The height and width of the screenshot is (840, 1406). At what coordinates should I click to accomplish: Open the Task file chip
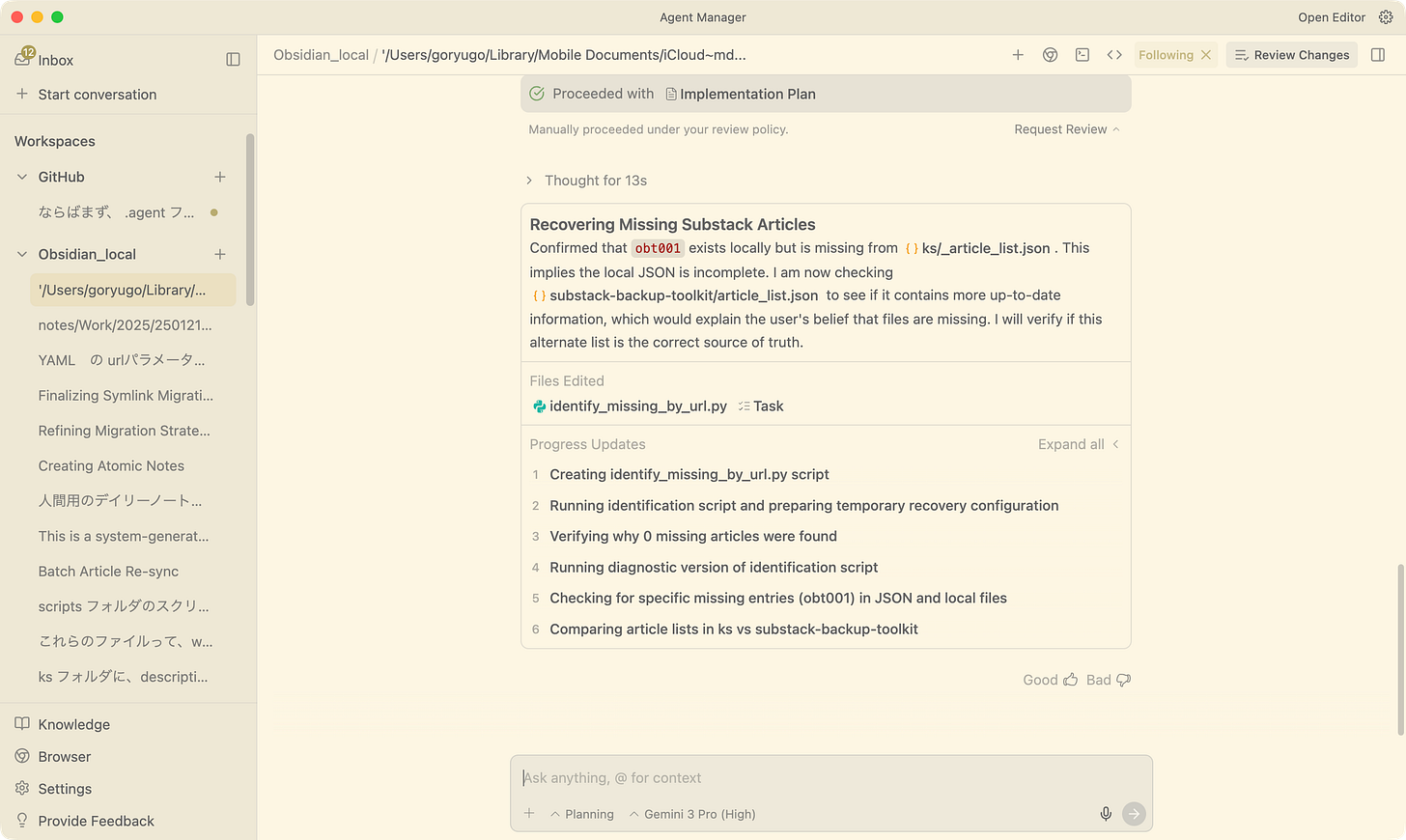760,406
